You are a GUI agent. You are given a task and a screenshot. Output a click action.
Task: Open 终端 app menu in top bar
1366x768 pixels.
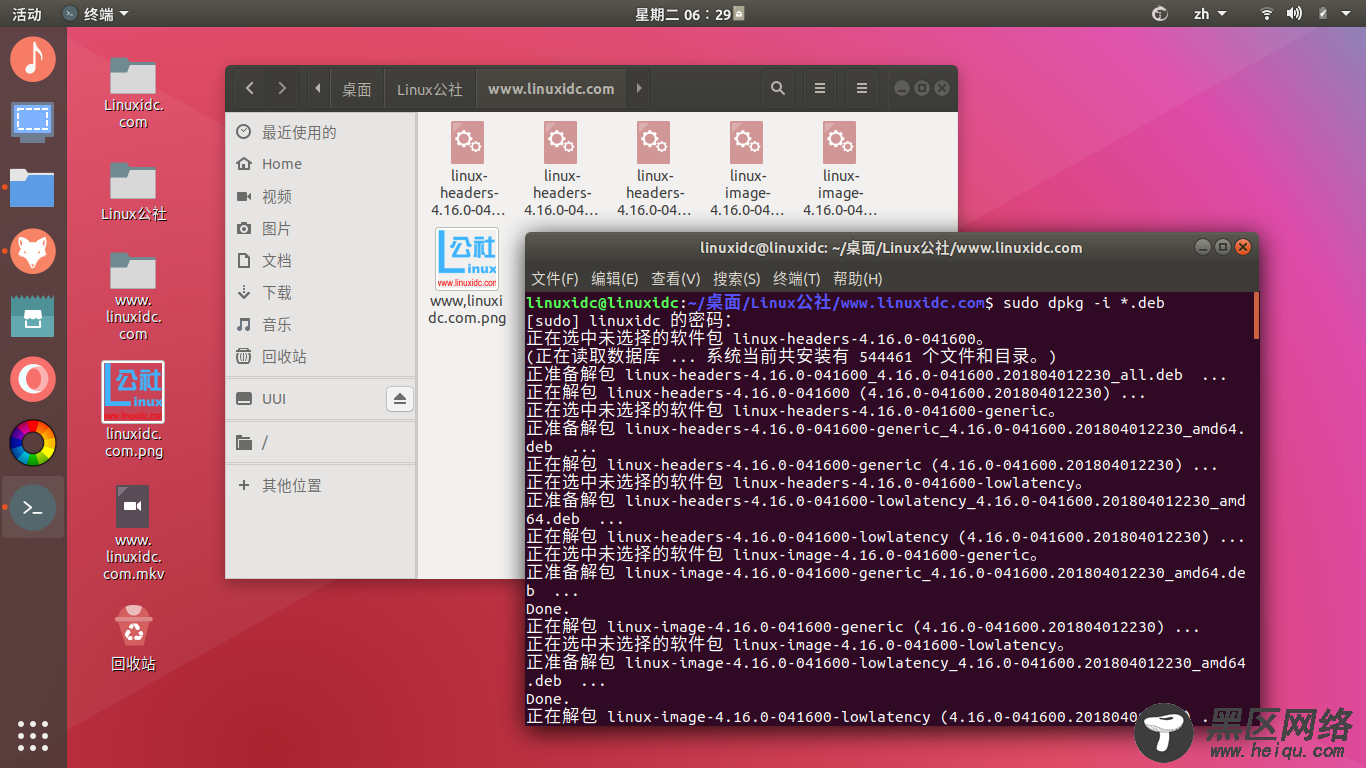[x=96, y=14]
